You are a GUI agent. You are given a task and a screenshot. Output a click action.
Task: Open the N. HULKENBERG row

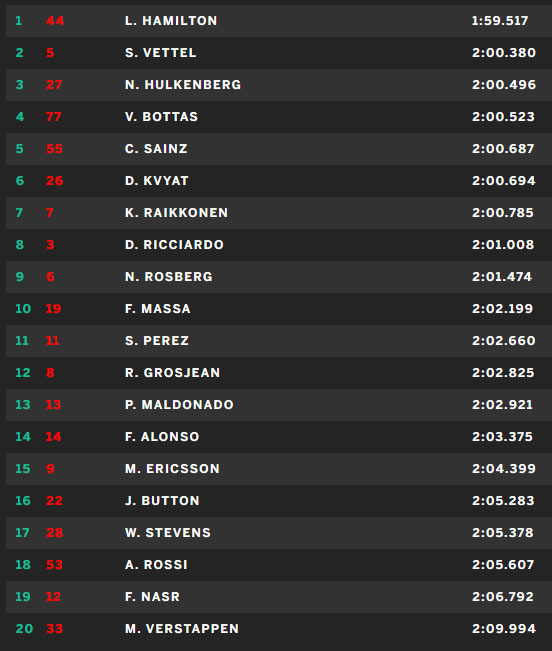coord(279,85)
